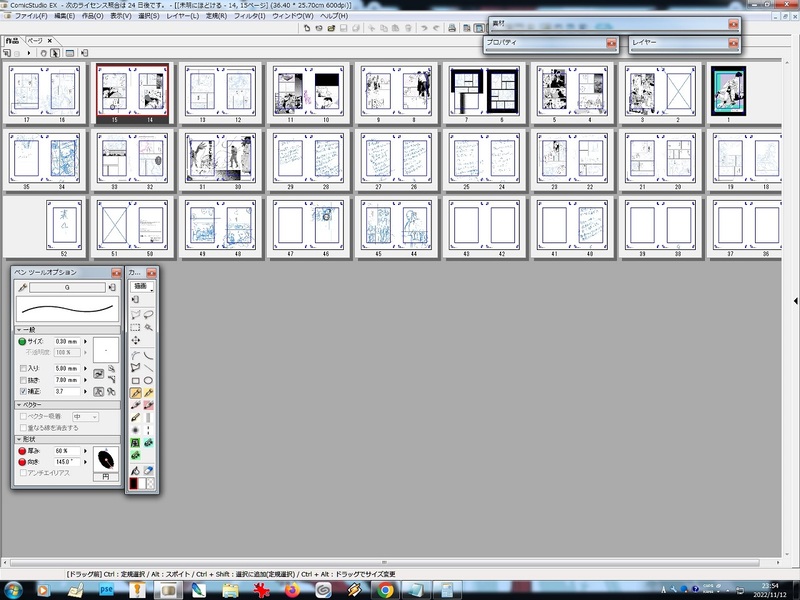Select the rectangular marquee tool

(x=136, y=328)
